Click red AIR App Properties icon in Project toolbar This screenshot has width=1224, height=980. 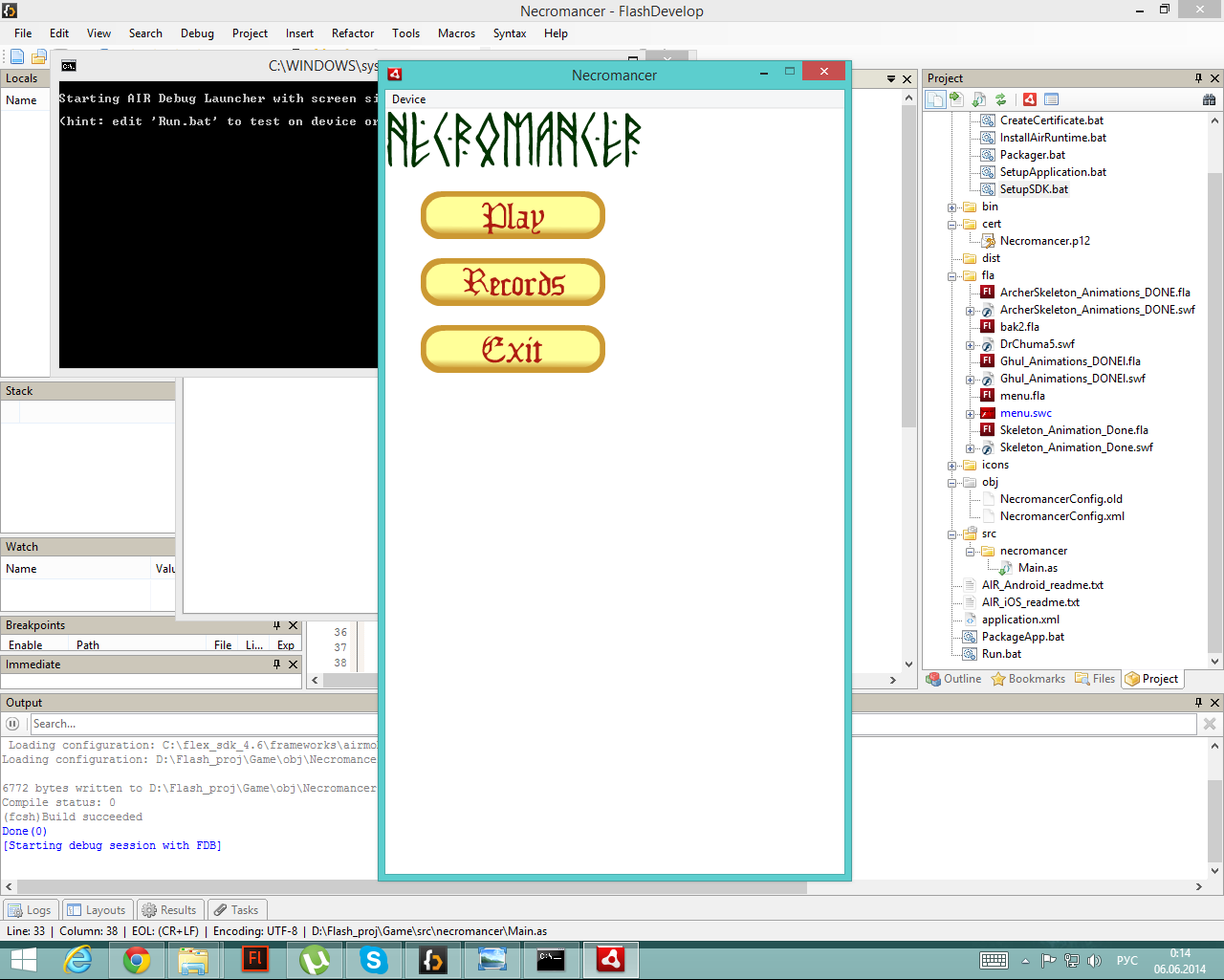click(1030, 99)
